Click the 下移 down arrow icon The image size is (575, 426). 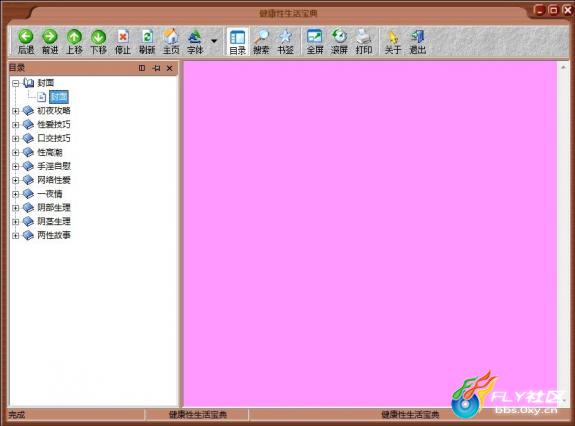click(x=98, y=37)
